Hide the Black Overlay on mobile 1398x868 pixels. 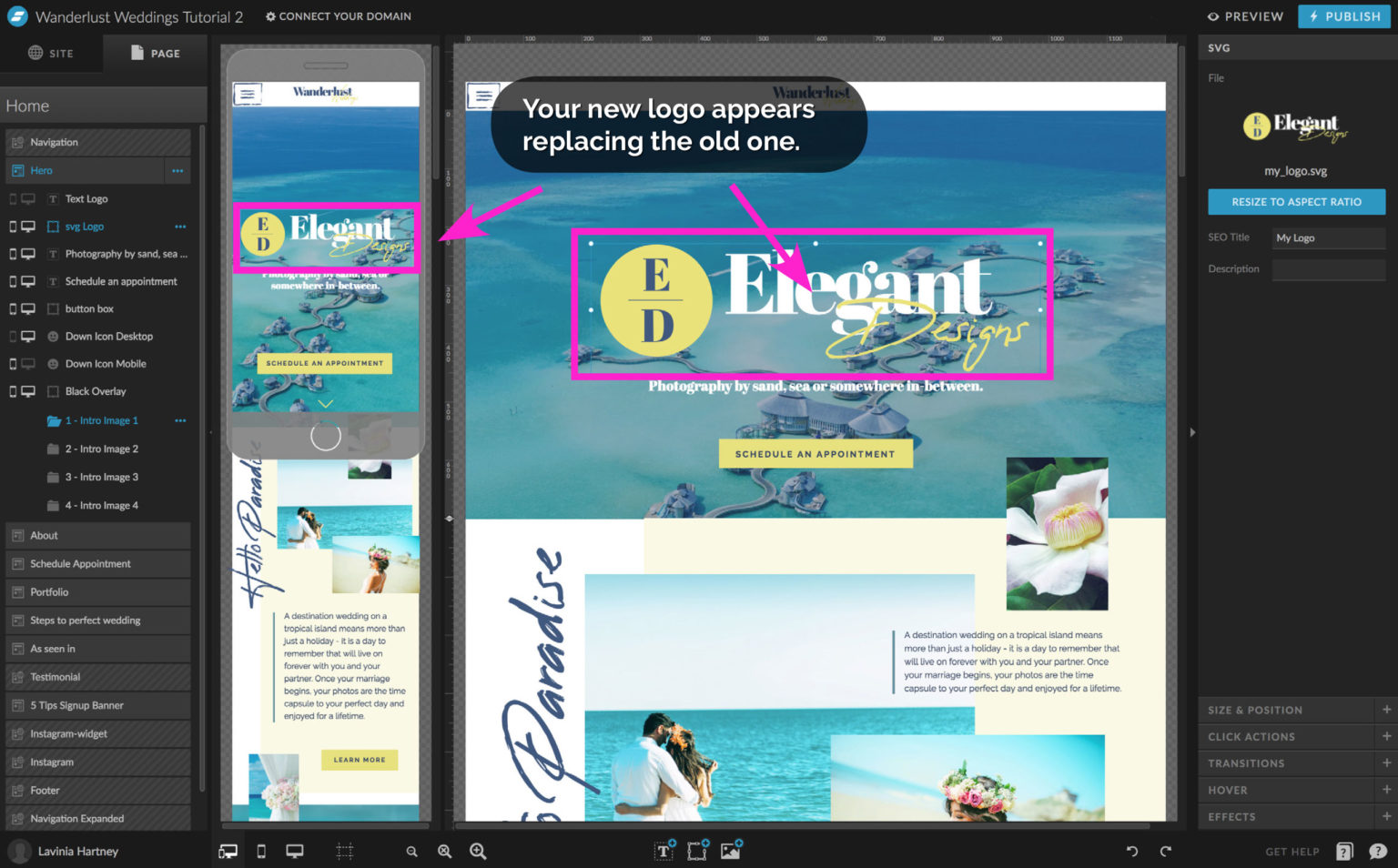pos(13,390)
